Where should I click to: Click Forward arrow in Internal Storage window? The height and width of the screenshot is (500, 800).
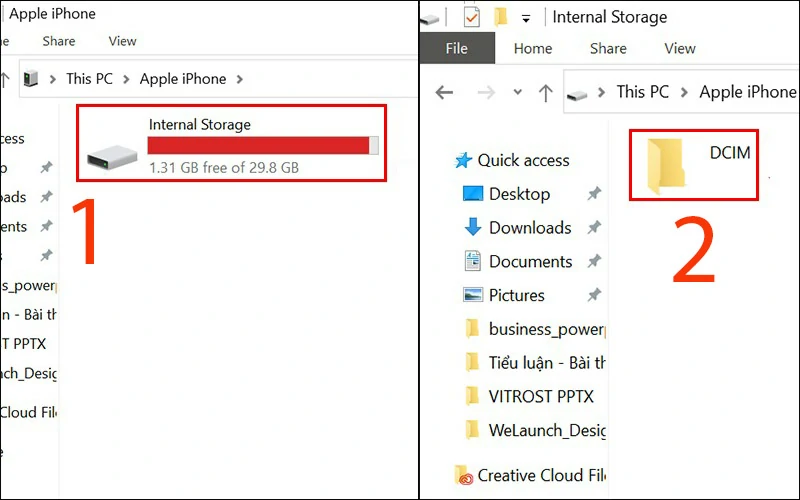pyautogui.click(x=486, y=93)
